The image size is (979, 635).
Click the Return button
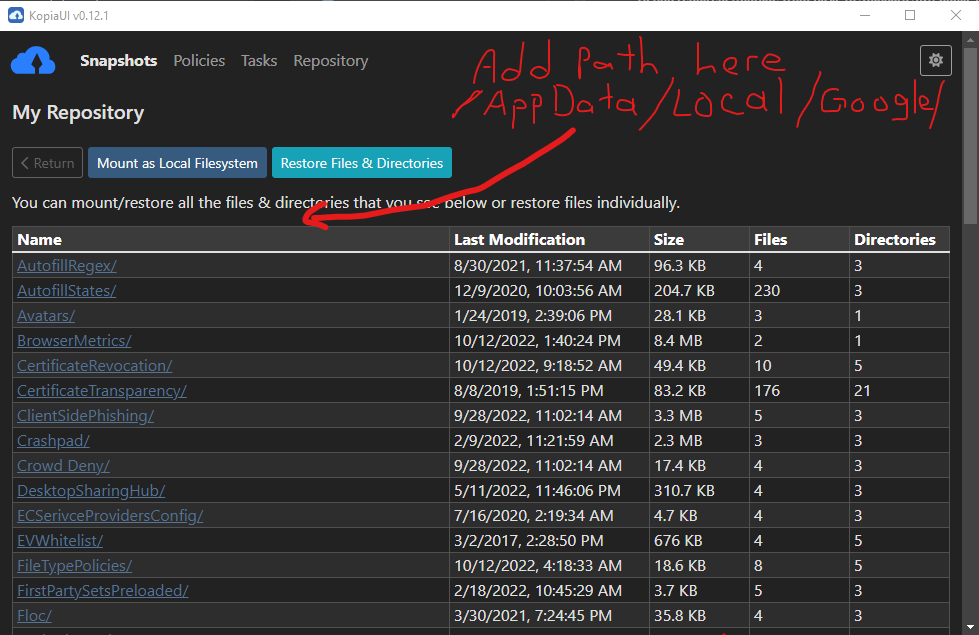tap(46, 162)
